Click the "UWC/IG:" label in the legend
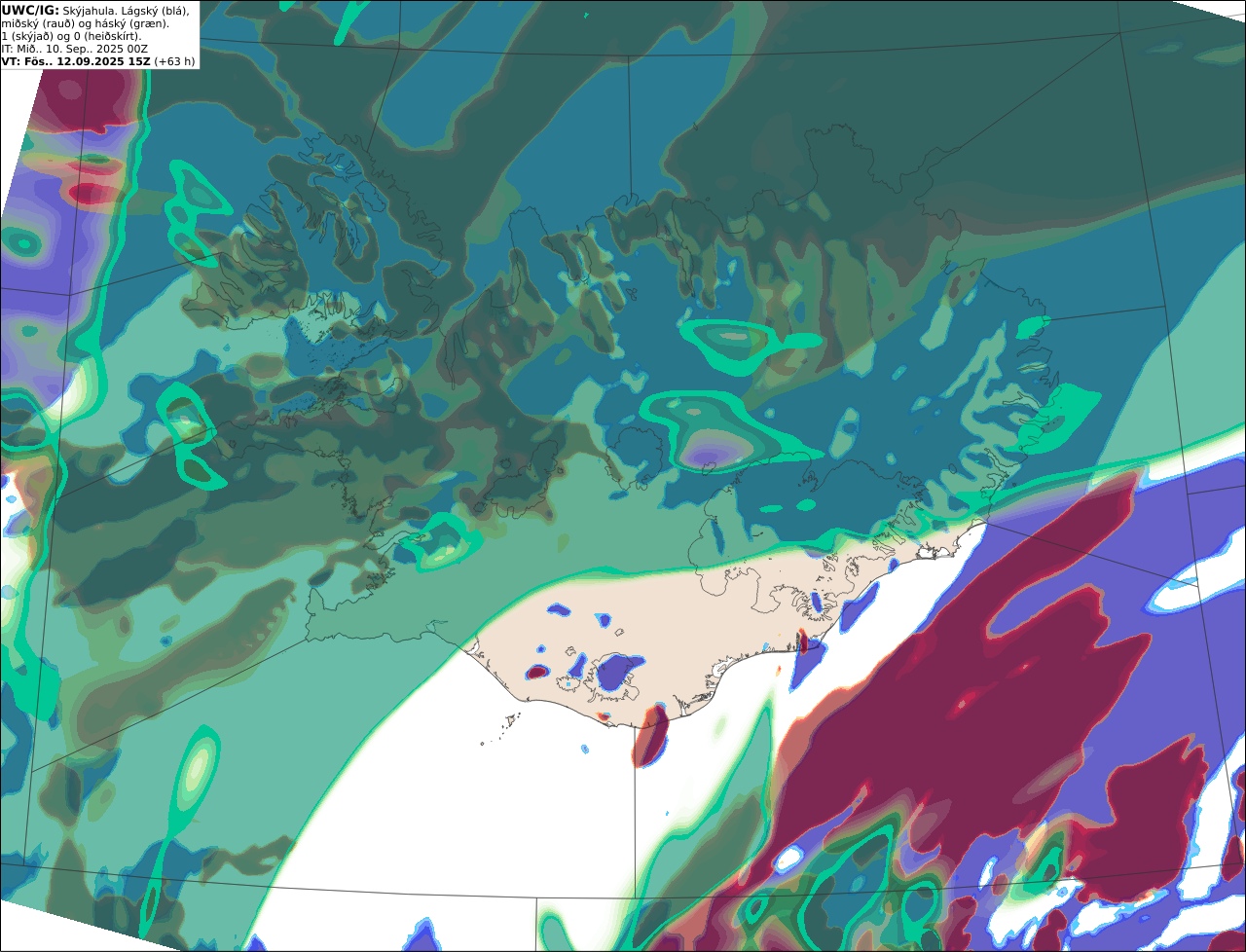 tap(30, 11)
